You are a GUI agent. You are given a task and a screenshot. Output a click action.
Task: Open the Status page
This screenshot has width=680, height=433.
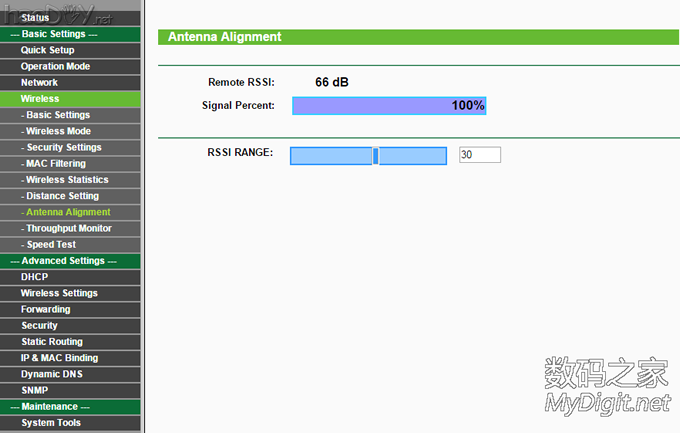35,18
